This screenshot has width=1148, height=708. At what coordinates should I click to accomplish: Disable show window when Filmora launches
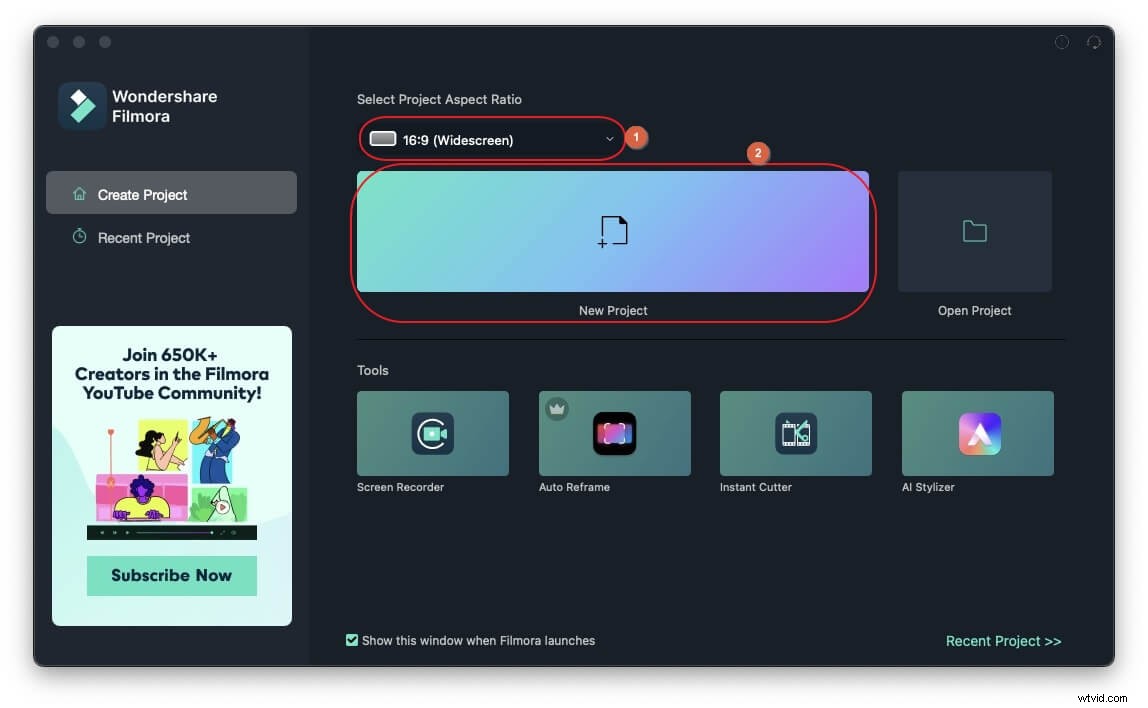[352, 639]
